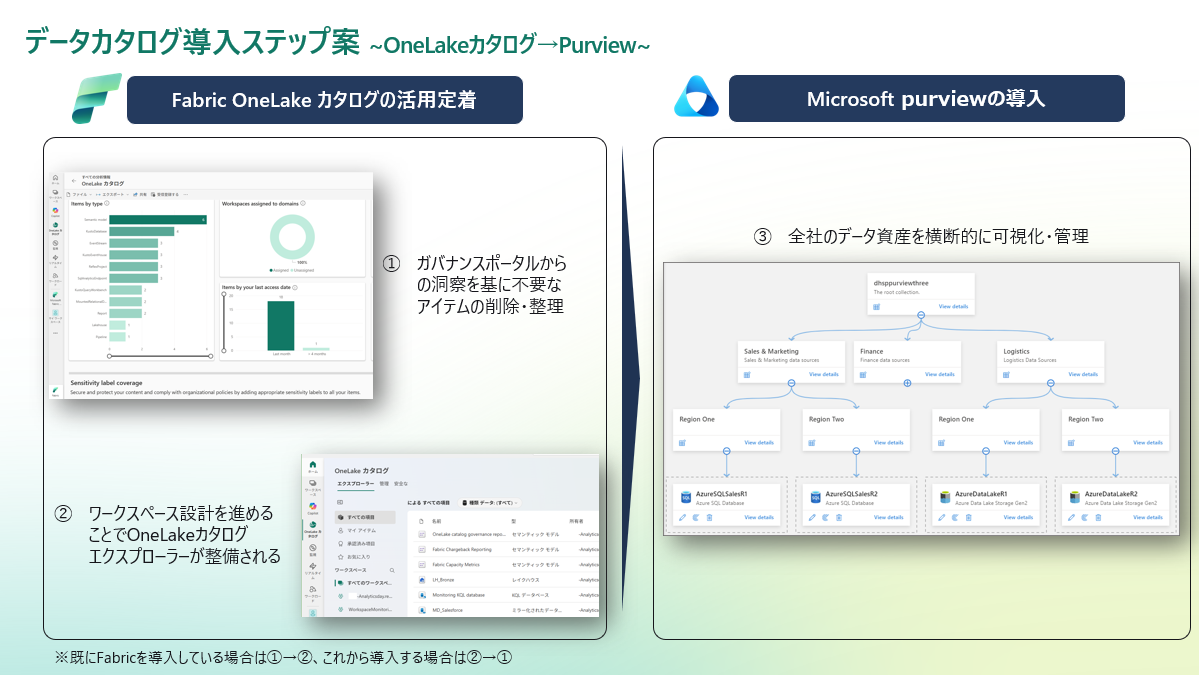This screenshot has height=675, width=1199.
Task: Click the donut chart of workspaces assigned to domains
Action: point(292,237)
